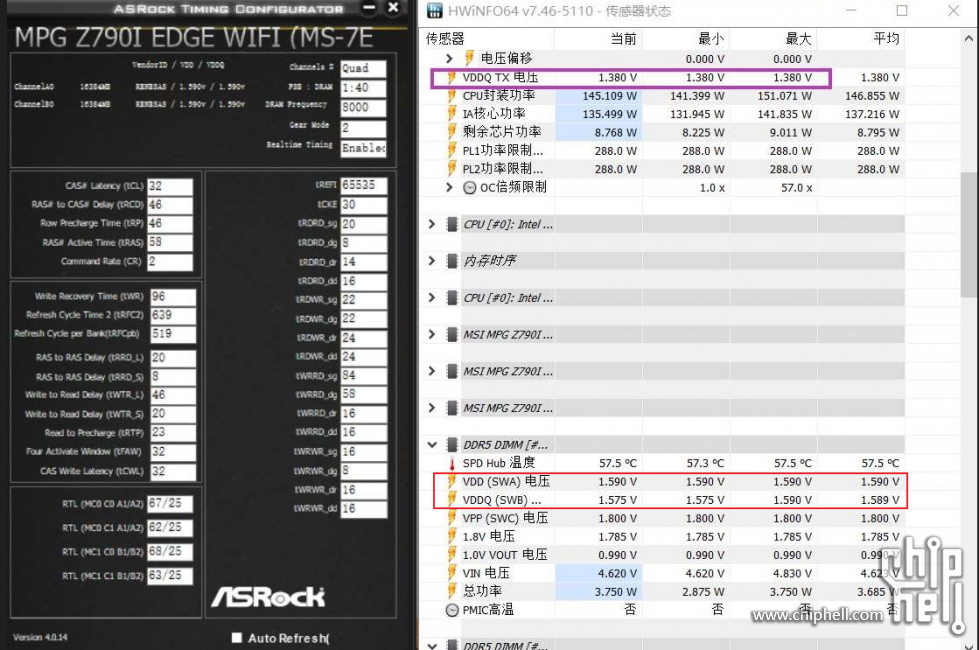Click the HWiNFO scrollbar up arrow

(x=968, y=39)
